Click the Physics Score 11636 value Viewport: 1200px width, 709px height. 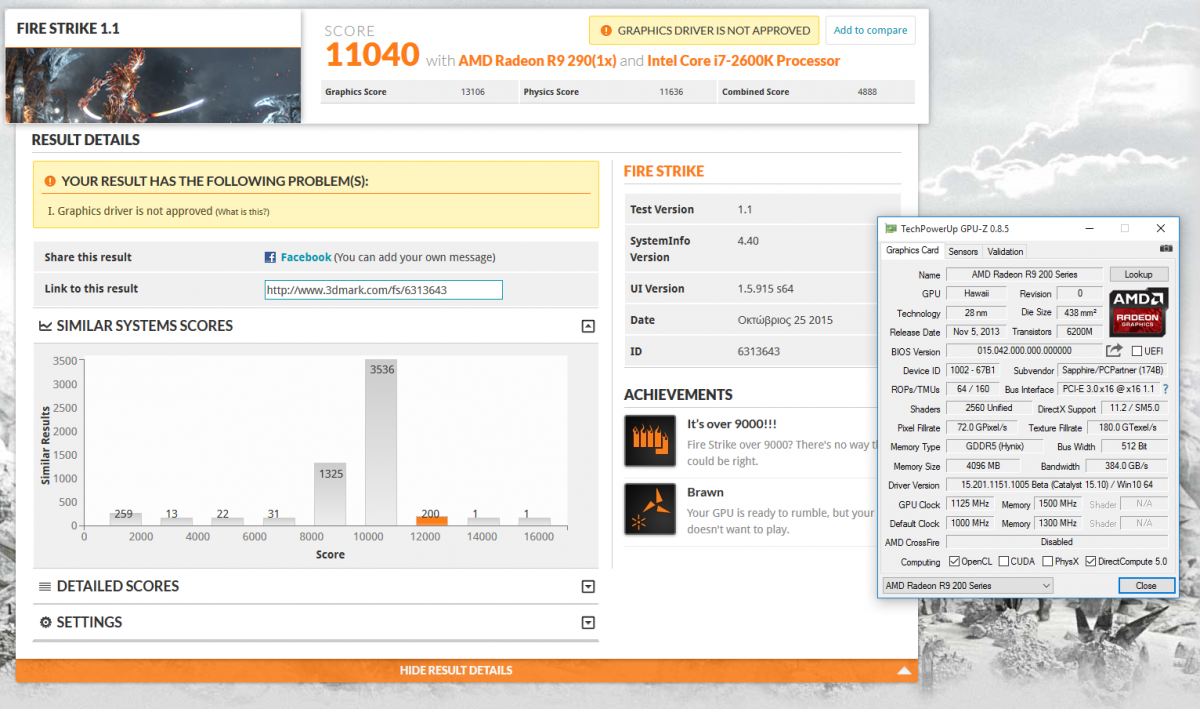point(671,92)
